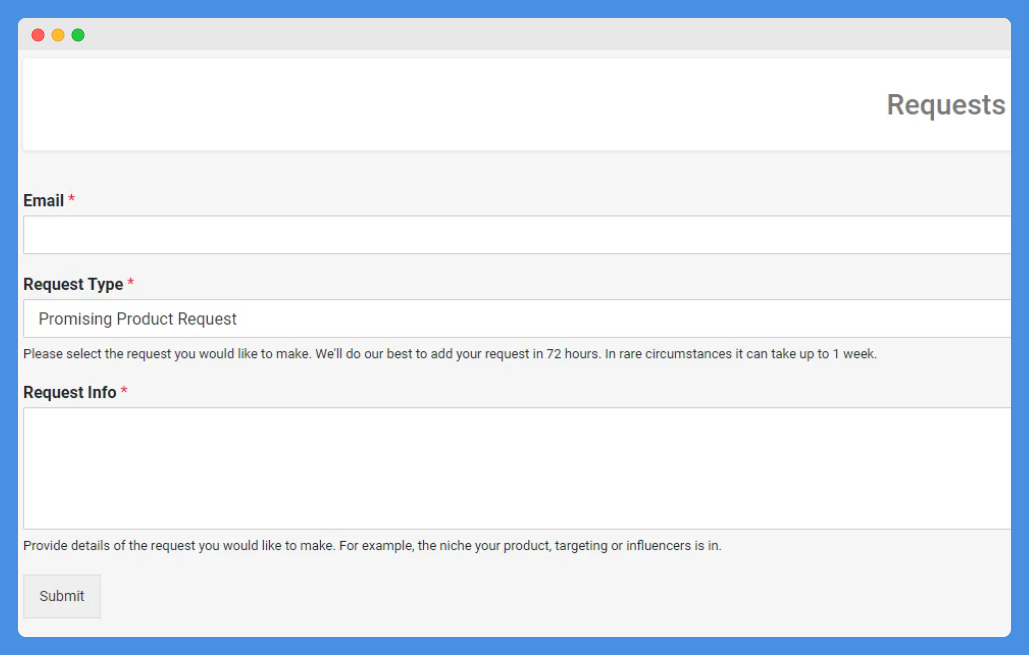Open the Request Type dropdown
This screenshot has width=1029, height=655.
coord(517,319)
